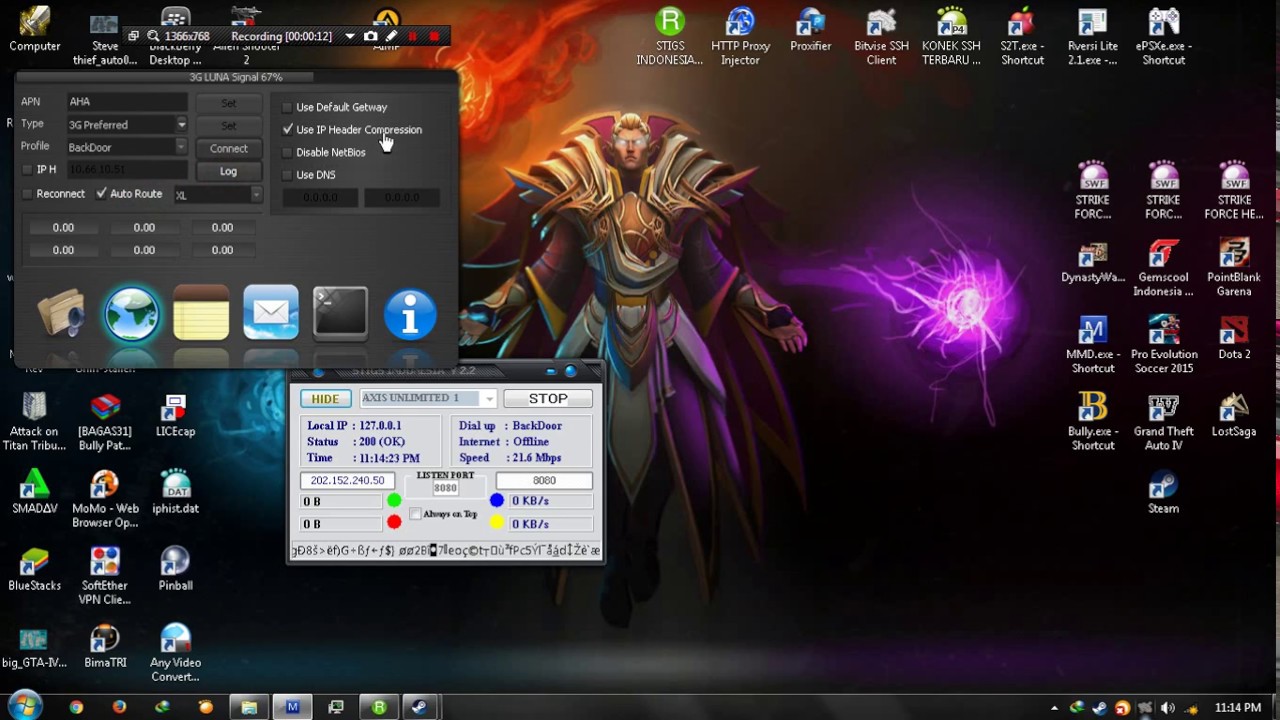
Task: Open AXIS UNLIMITED 1 server dropdown
Action: coord(488,399)
